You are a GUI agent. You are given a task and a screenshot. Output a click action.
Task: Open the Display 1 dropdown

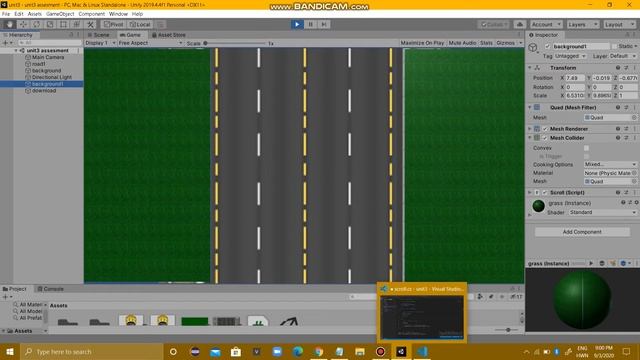pyautogui.click(x=100, y=43)
